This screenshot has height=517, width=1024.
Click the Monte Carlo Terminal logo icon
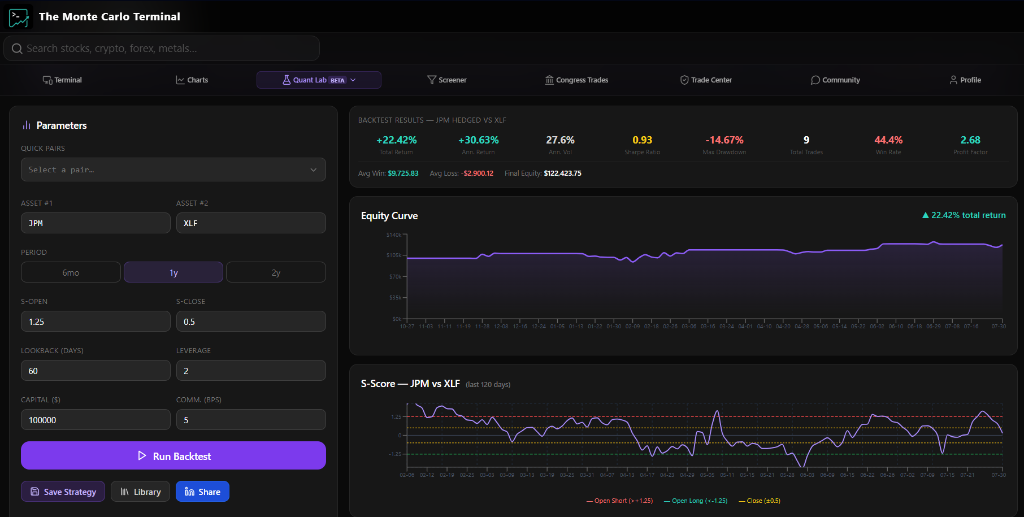pos(18,17)
